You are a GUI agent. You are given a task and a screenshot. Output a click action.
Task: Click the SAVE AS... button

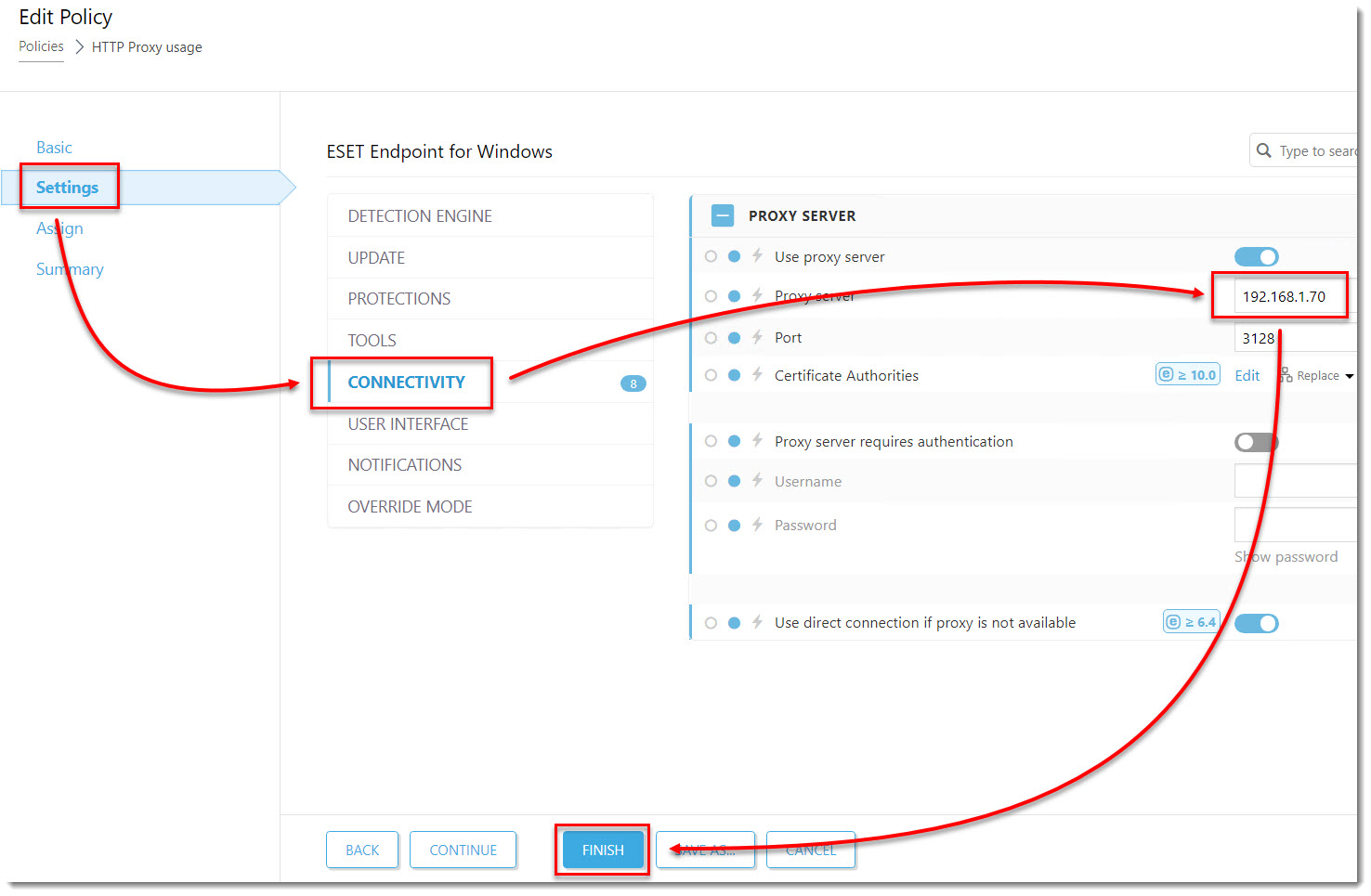[x=705, y=850]
